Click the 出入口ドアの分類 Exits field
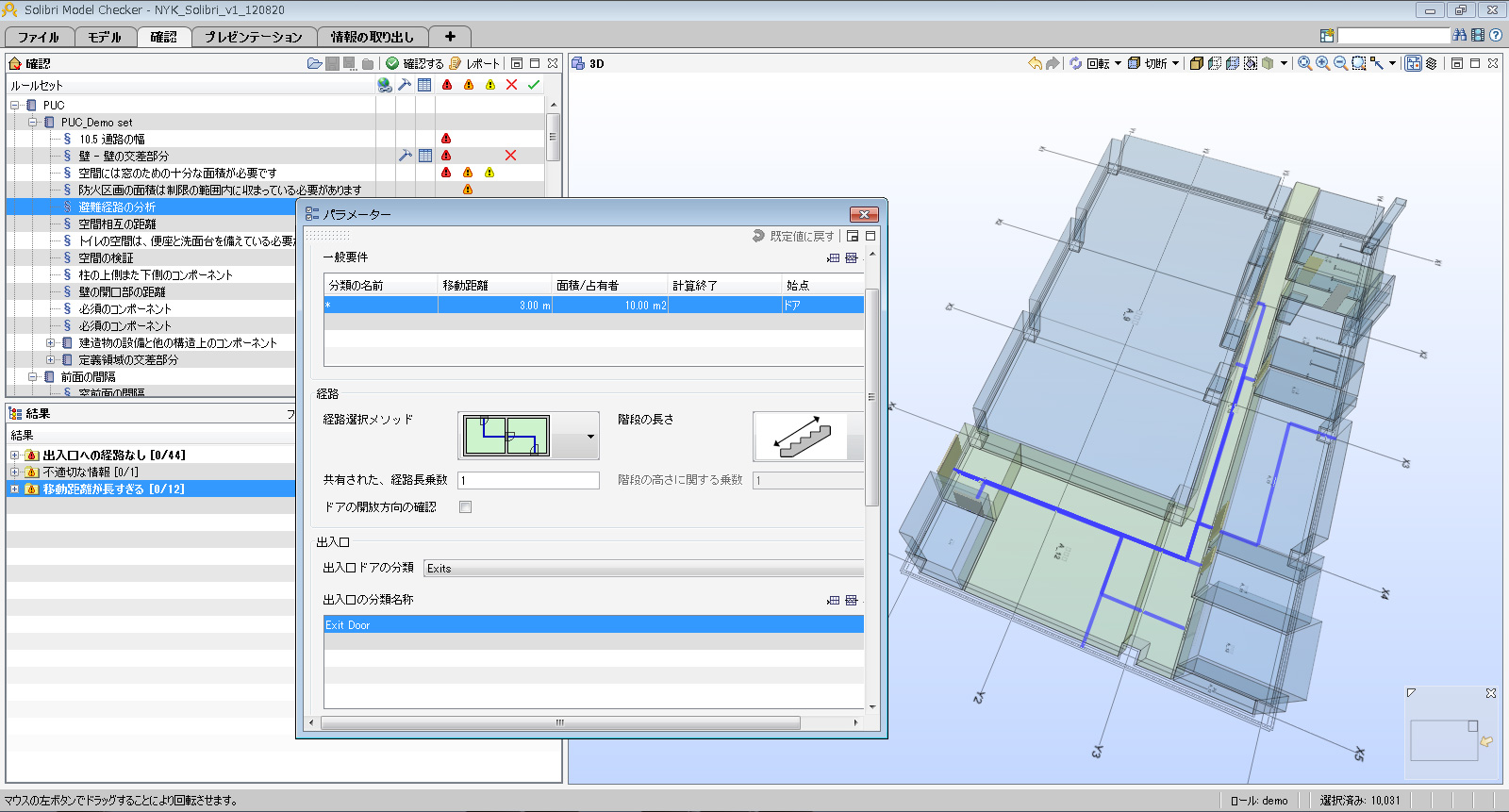This screenshot has height=812, width=1509. point(643,568)
